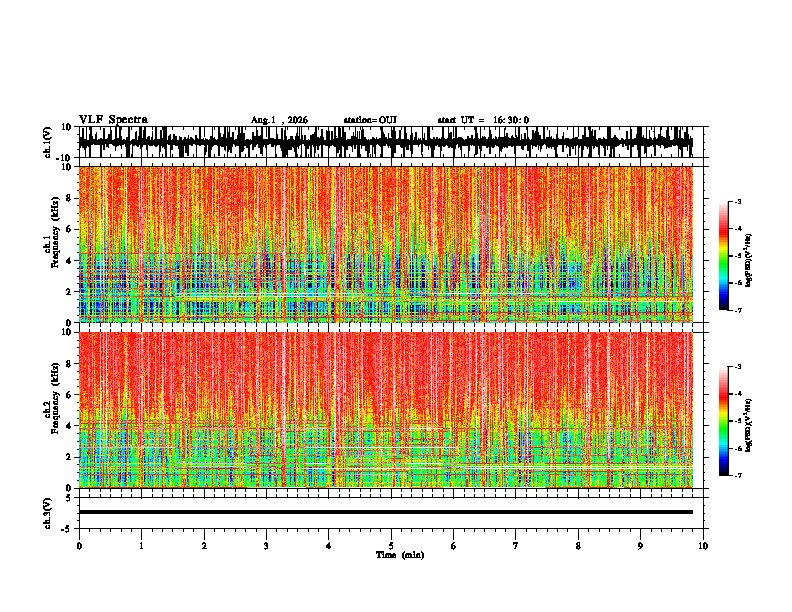
Task: Click the "-7" label on ch.2 color bar
Action: [x=738, y=476]
